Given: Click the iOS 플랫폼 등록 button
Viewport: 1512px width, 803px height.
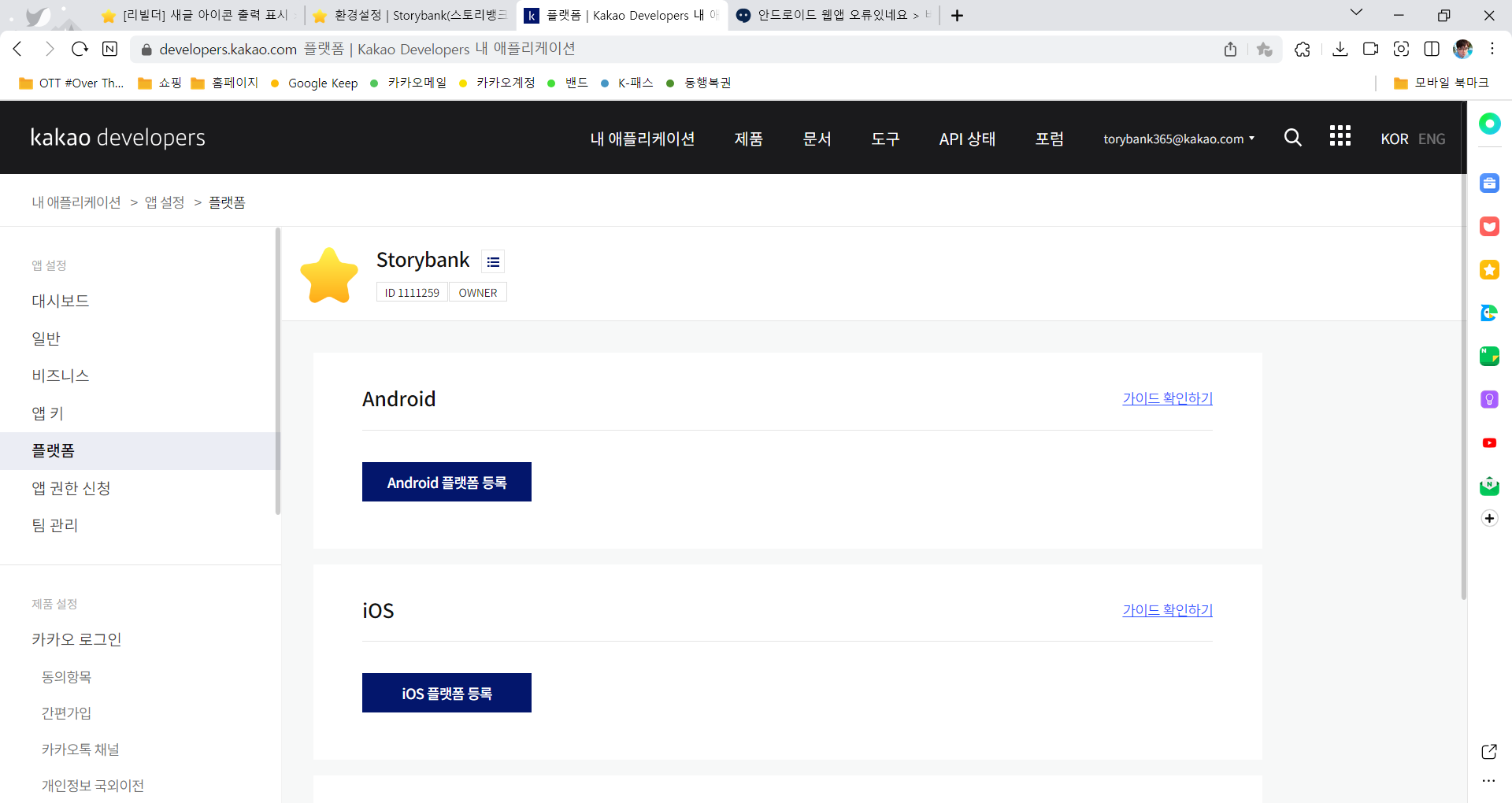Looking at the screenshot, I should [x=447, y=693].
